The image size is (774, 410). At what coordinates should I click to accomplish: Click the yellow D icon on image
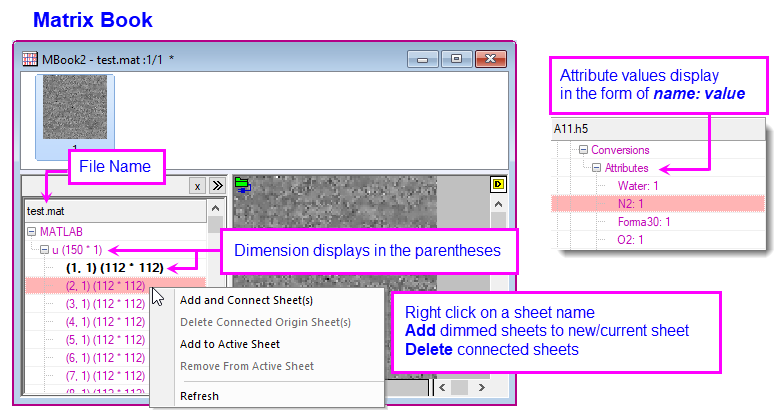point(498,185)
